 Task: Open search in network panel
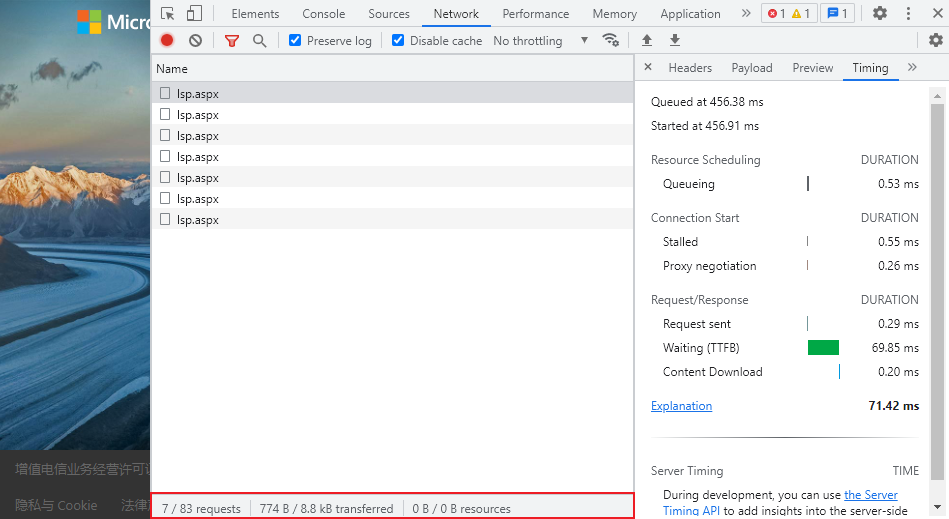[x=260, y=41]
